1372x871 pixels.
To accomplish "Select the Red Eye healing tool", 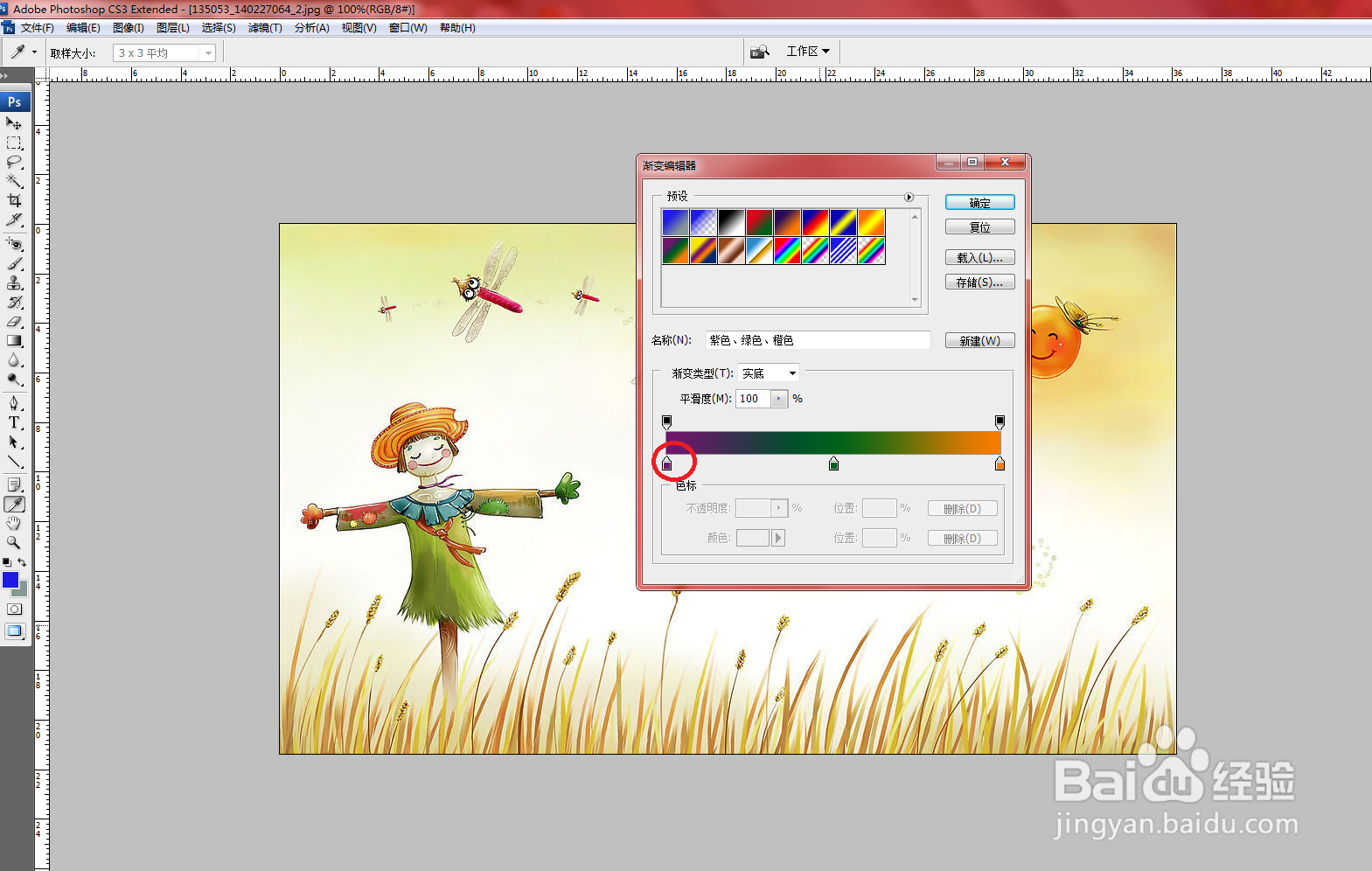I will [x=14, y=244].
